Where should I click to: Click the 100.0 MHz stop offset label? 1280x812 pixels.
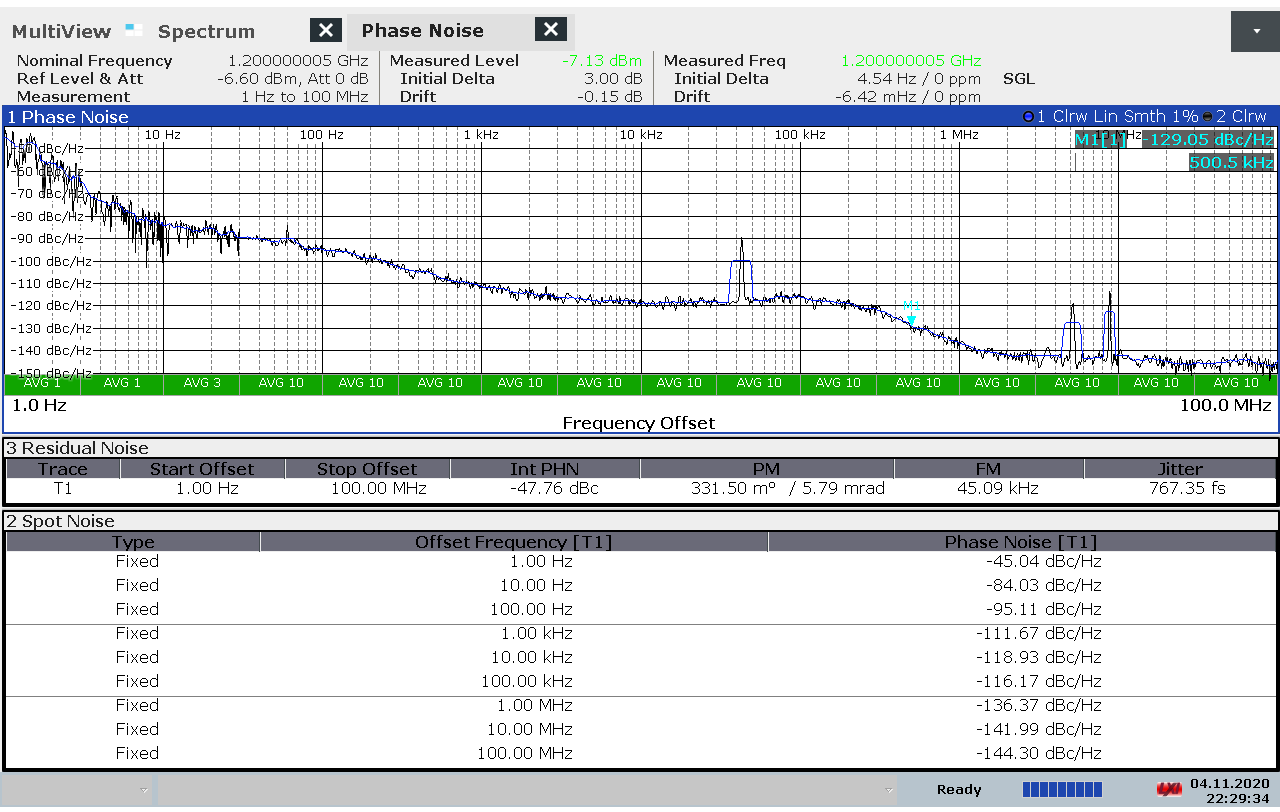pyautogui.click(x=1225, y=405)
